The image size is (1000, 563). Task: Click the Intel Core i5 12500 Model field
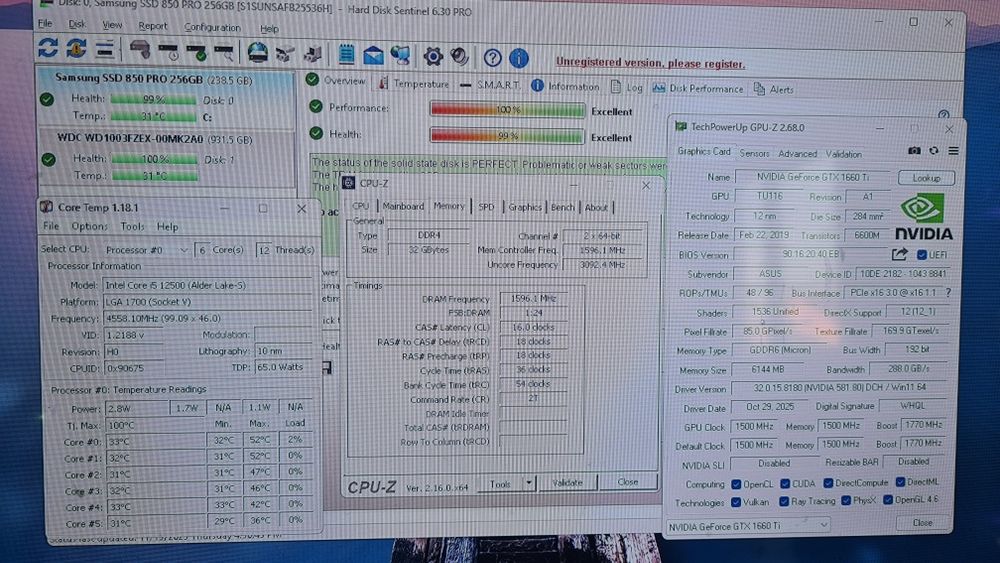(208, 286)
